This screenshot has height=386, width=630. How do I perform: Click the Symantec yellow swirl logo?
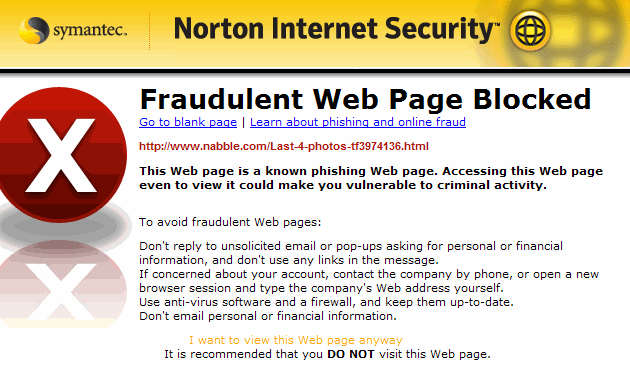pyautogui.click(x=34, y=30)
